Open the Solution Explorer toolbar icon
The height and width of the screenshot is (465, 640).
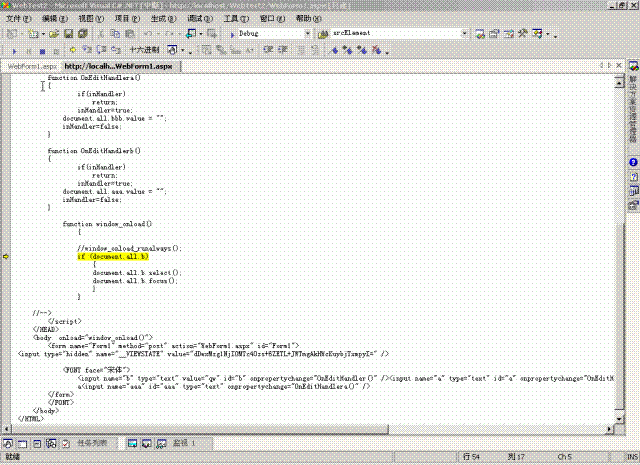pyautogui.click(x=480, y=34)
